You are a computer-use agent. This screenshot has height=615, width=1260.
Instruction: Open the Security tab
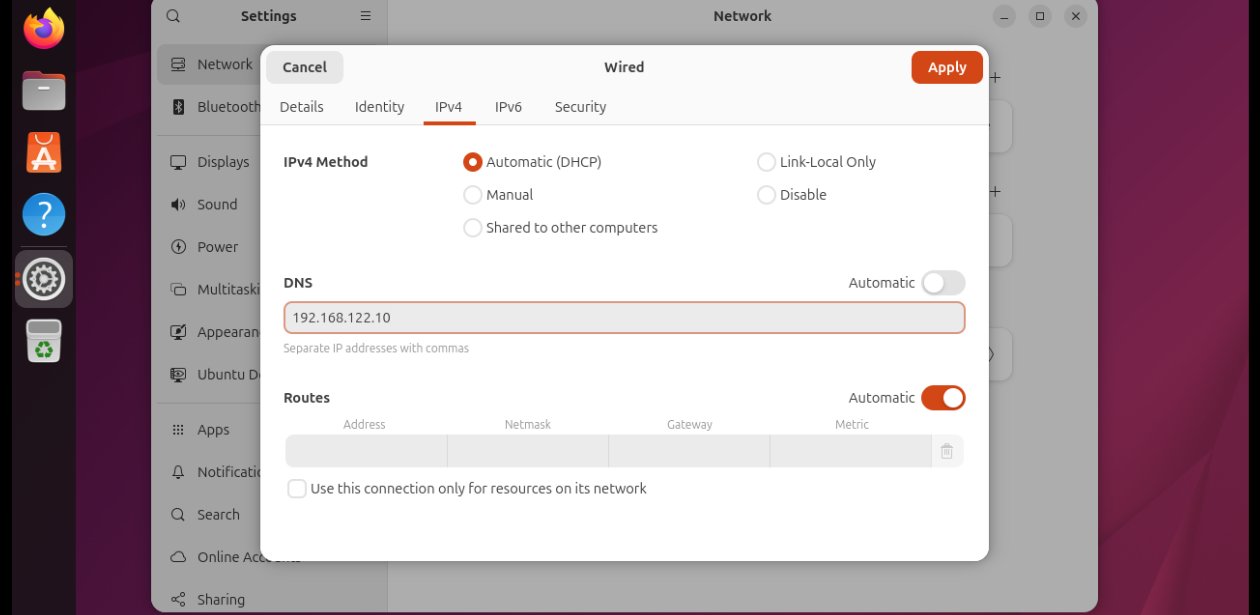(x=580, y=107)
